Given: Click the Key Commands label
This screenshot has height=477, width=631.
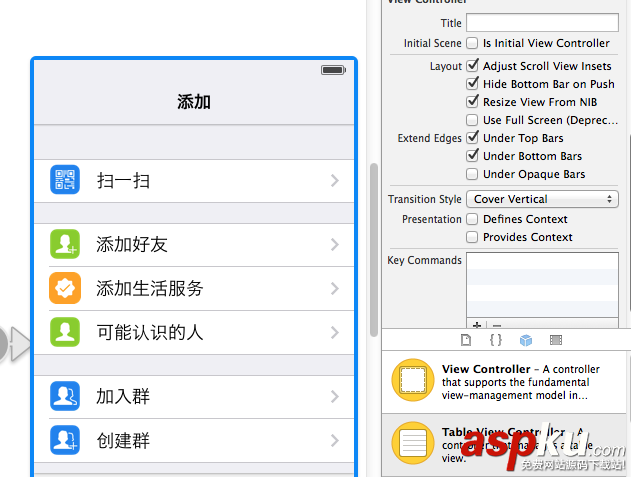Looking at the screenshot, I should coord(424,260).
